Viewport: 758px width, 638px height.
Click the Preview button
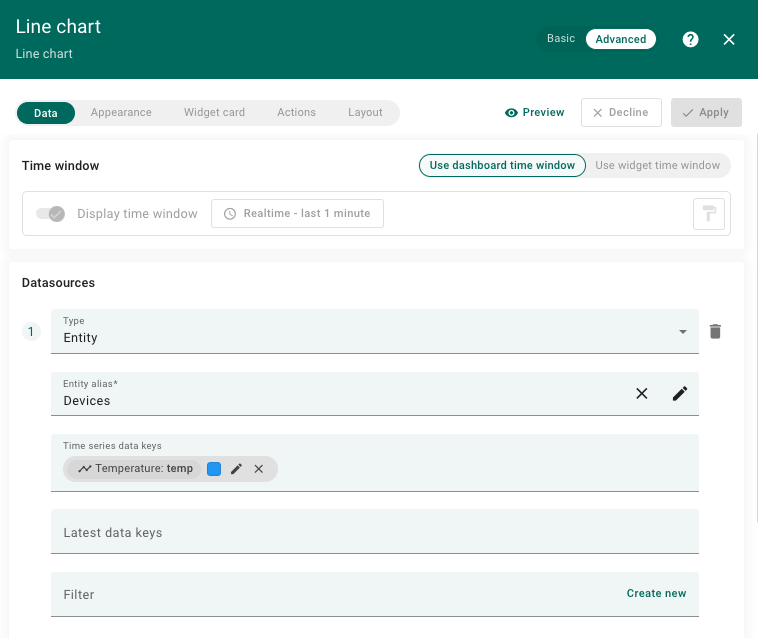pyautogui.click(x=534, y=113)
